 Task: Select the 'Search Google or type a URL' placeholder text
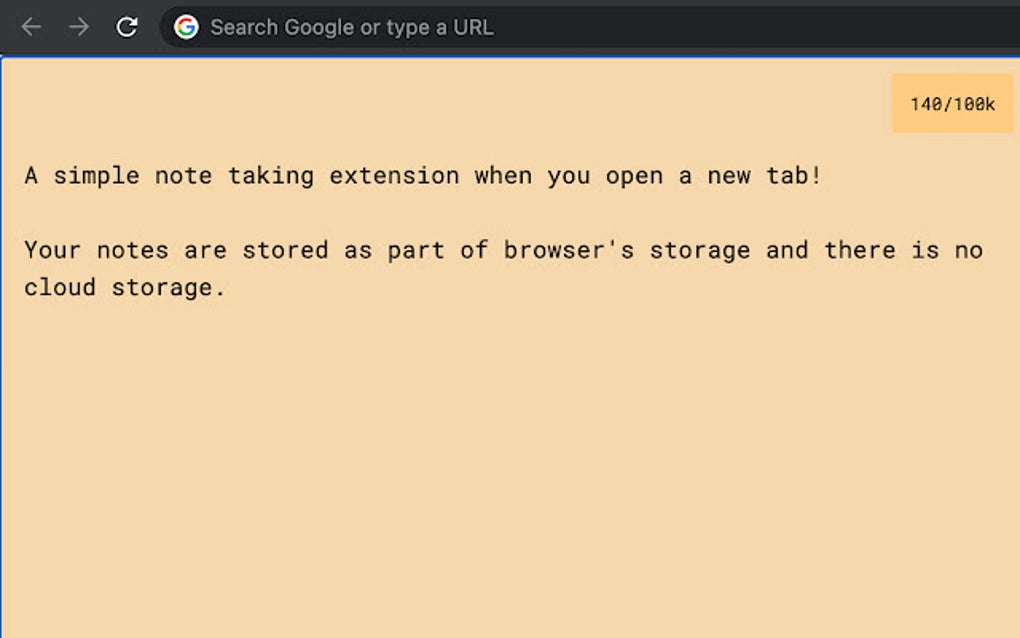[352, 27]
